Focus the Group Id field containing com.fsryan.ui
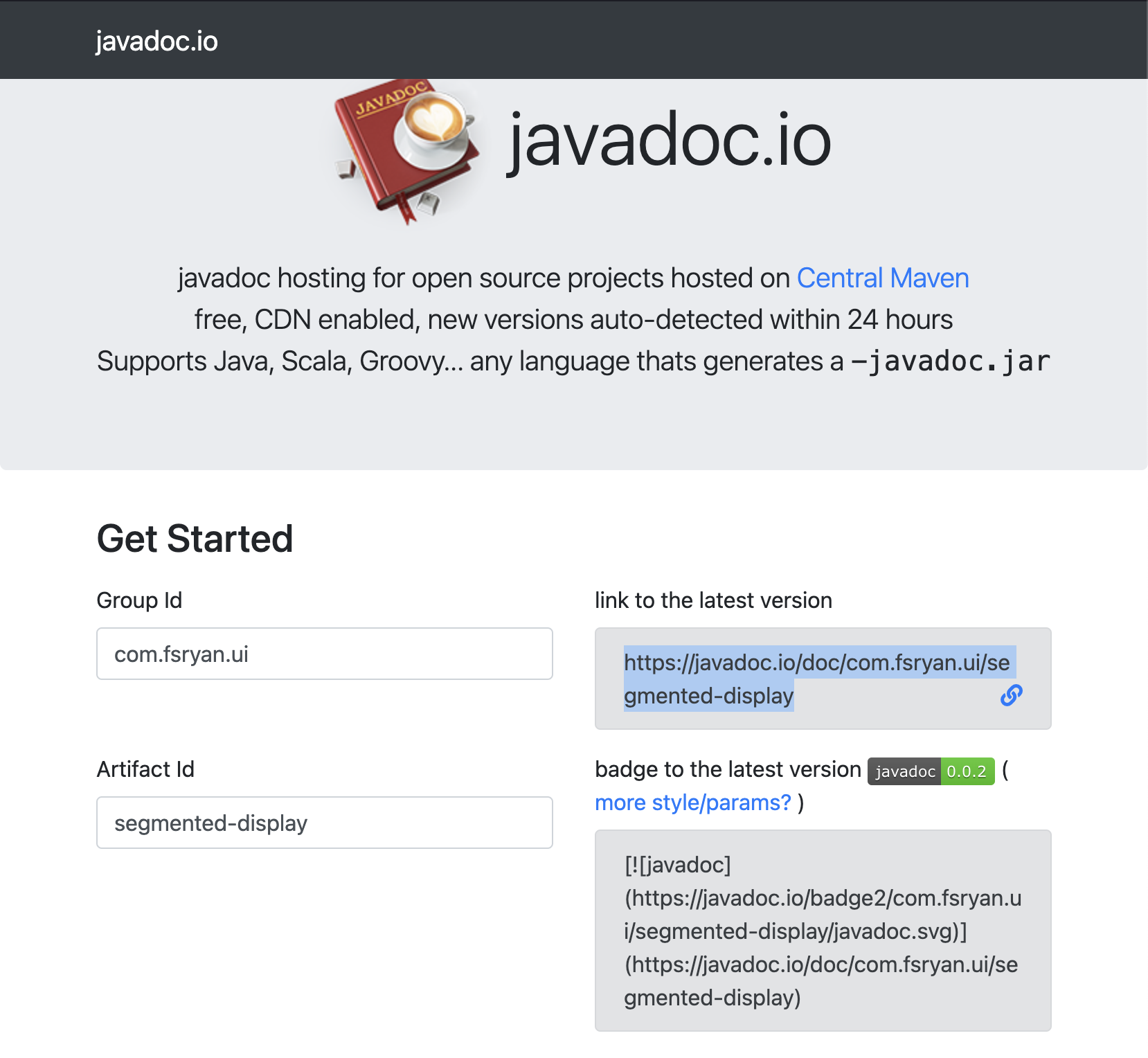 325,654
